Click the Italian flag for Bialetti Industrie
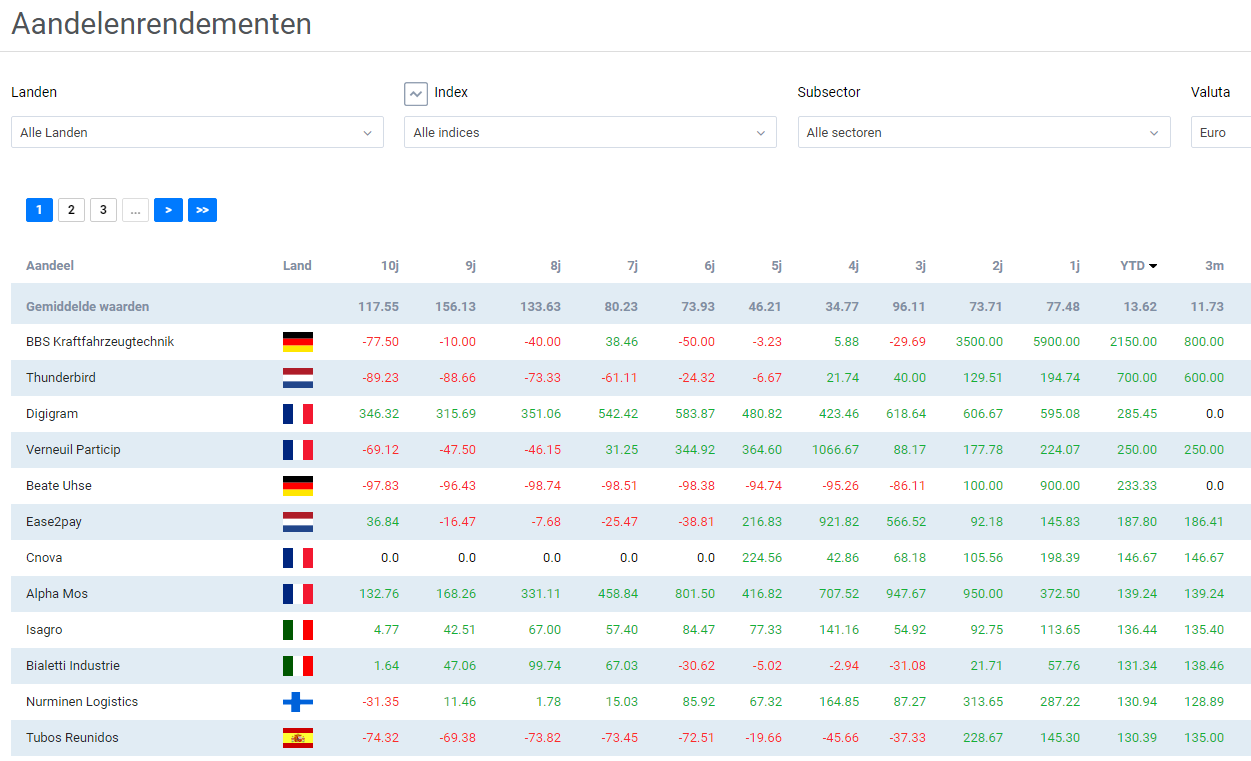This screenshot has width=1251, height=761. click(298, 666)
